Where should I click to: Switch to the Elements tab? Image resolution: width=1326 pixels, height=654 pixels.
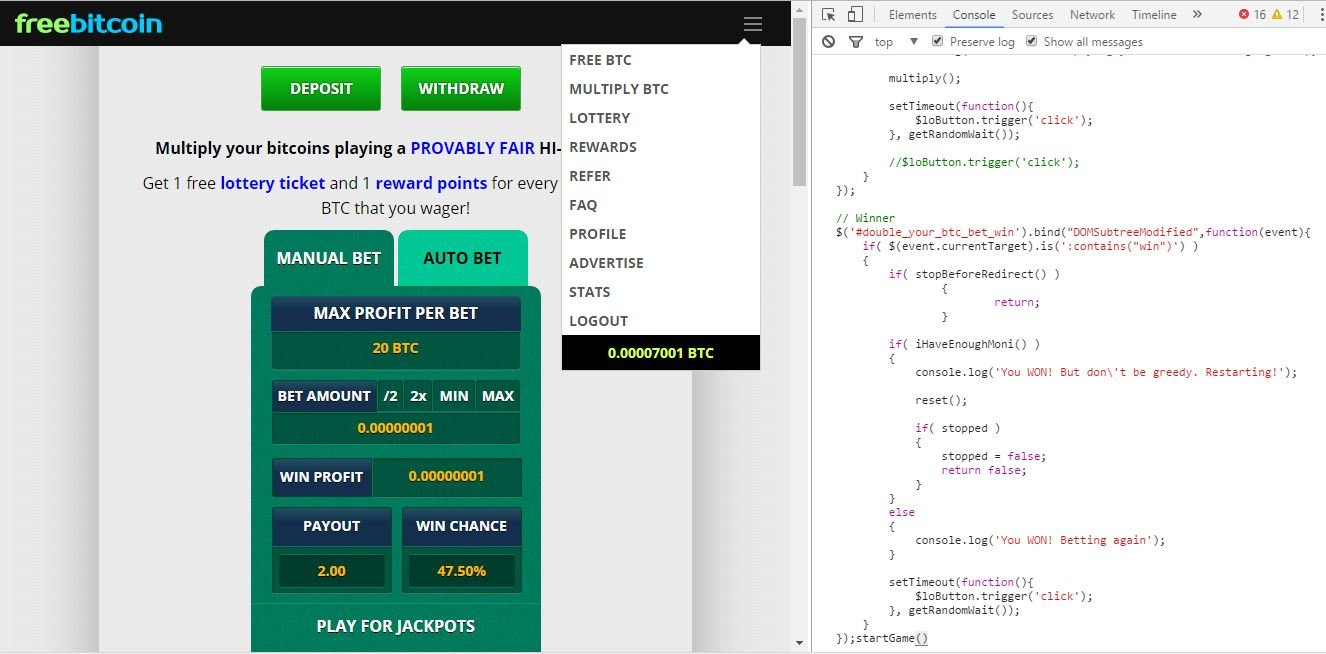(x=912, y=14)
